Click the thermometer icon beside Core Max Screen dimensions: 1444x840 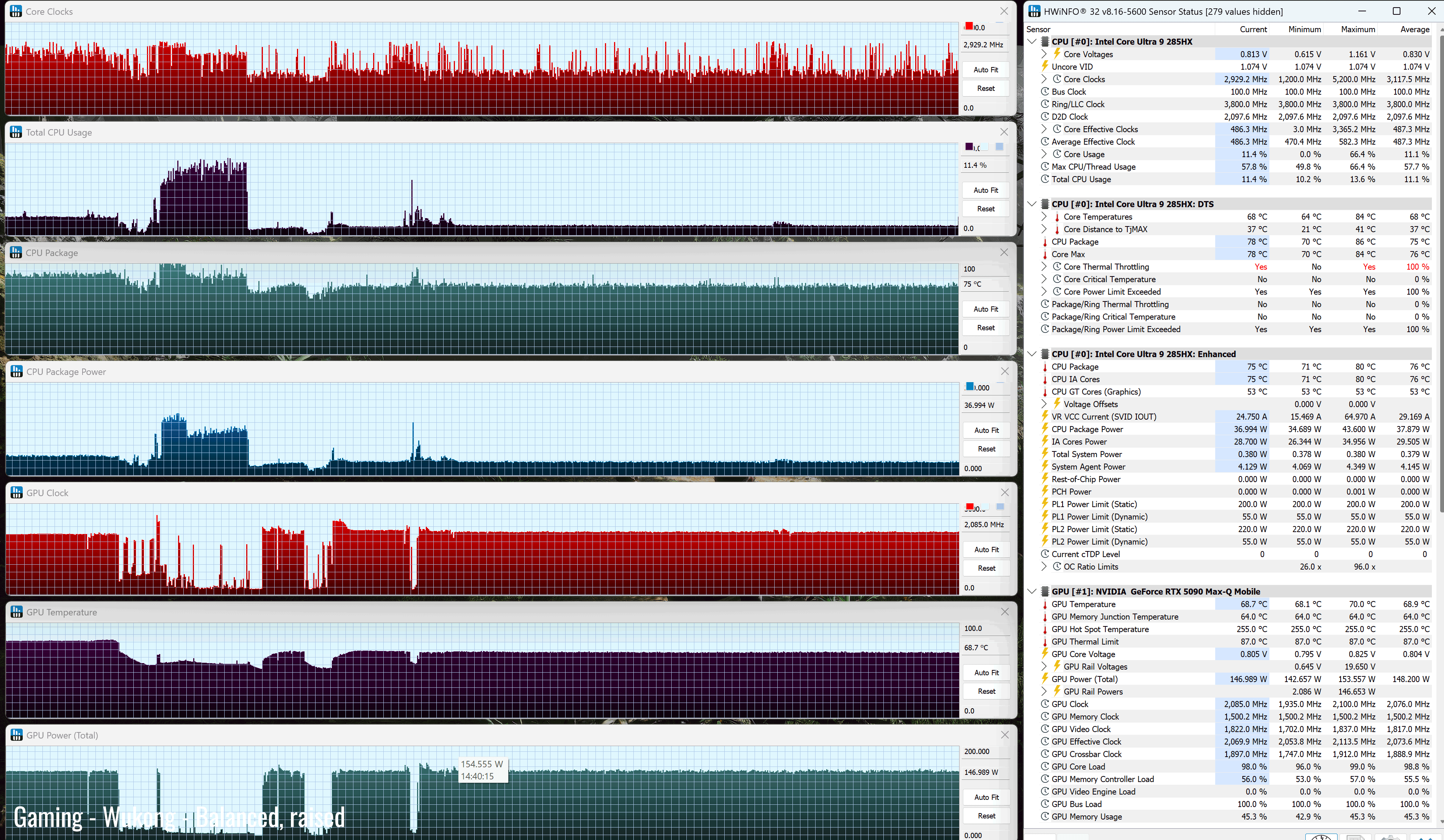[x=1045, y=254]
